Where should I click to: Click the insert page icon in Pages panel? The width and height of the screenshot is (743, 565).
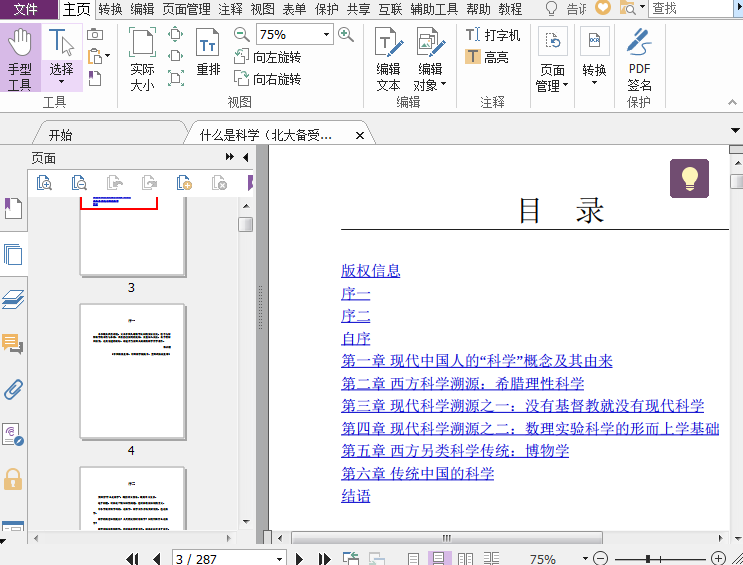coord(184,182)
